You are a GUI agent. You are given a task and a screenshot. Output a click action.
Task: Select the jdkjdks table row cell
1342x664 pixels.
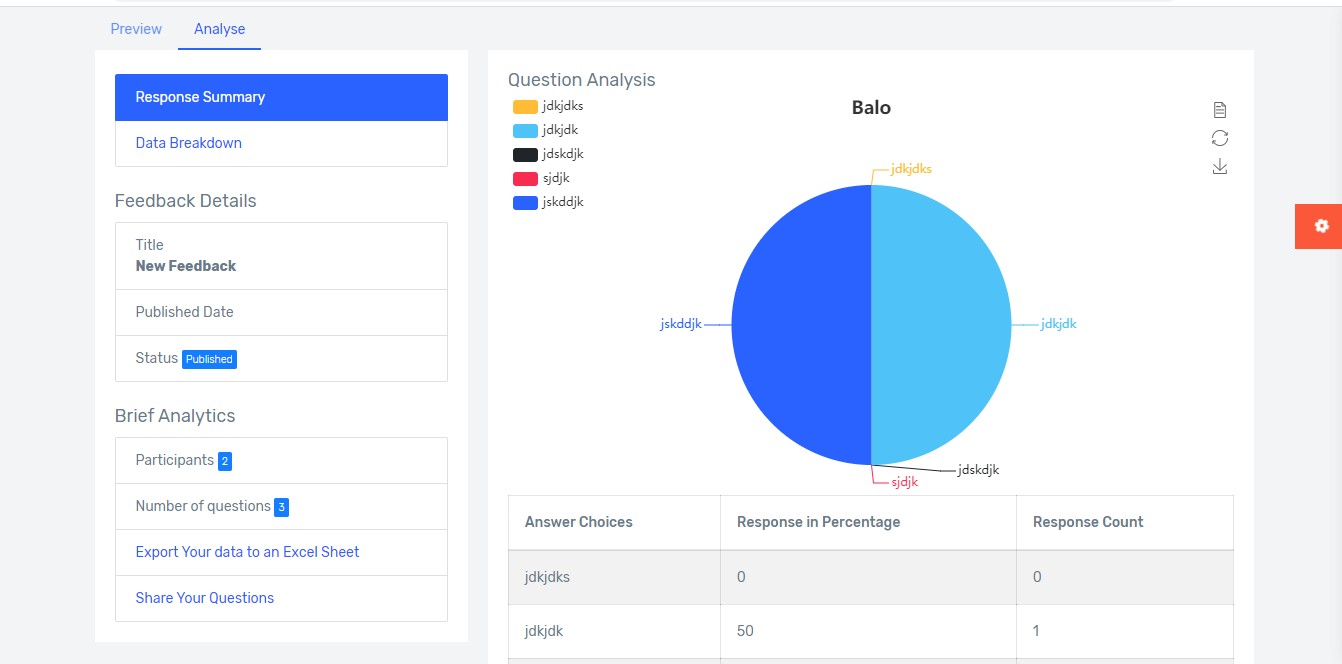(614, 577)
